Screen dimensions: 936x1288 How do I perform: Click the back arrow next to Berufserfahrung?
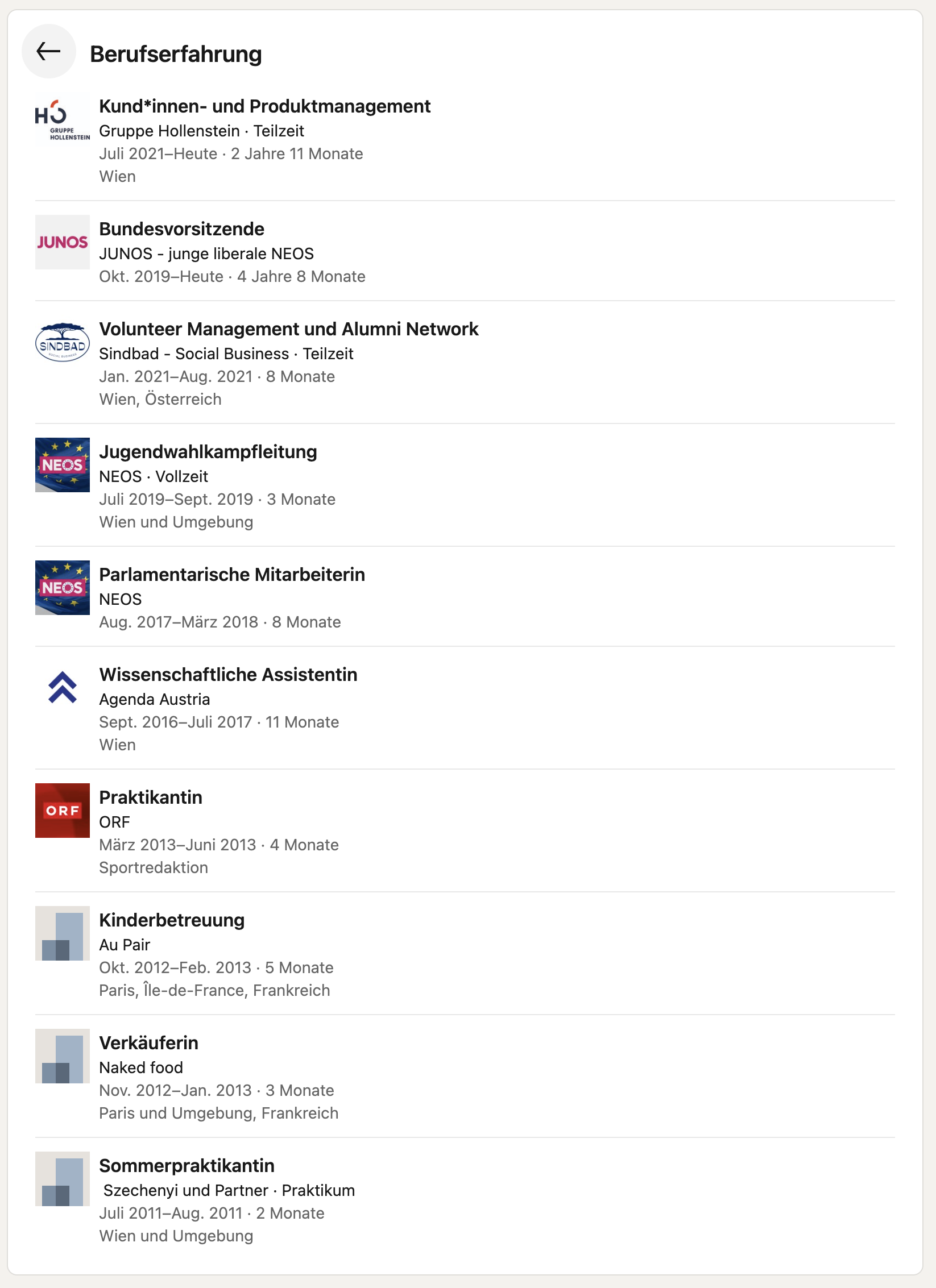tap(49, 51)
